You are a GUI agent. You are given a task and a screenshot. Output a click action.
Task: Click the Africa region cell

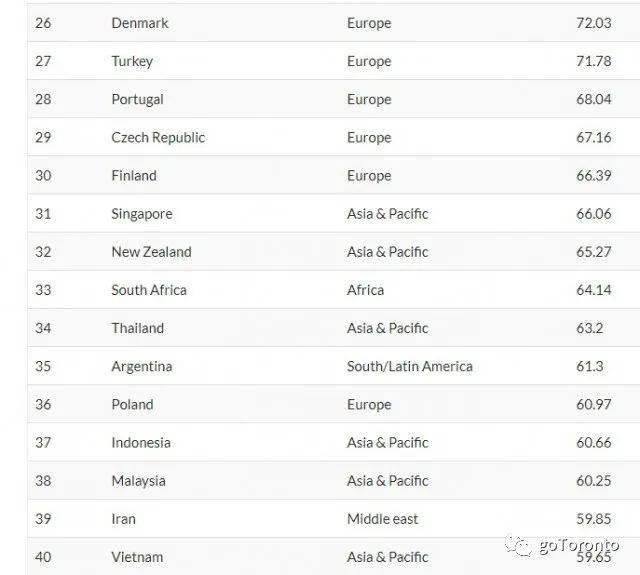(x=365, y=290)
